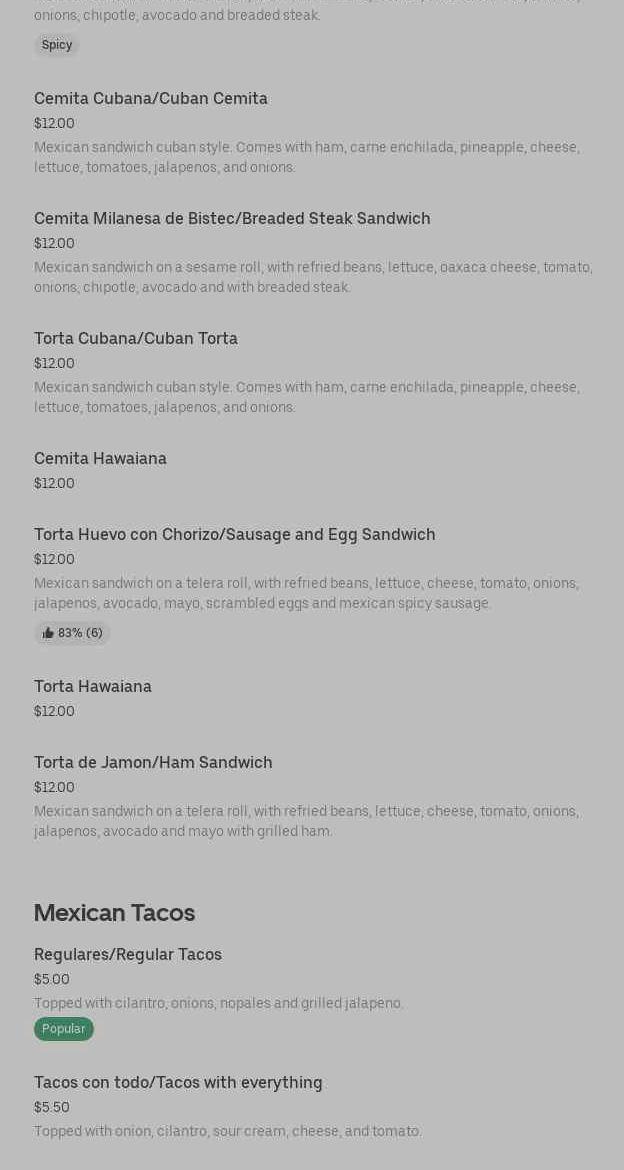Image resolution: width=624 pixels, height=1170 pixels.
Task: Select Regulares/Regular Tacos item
Action: point(128,954)
